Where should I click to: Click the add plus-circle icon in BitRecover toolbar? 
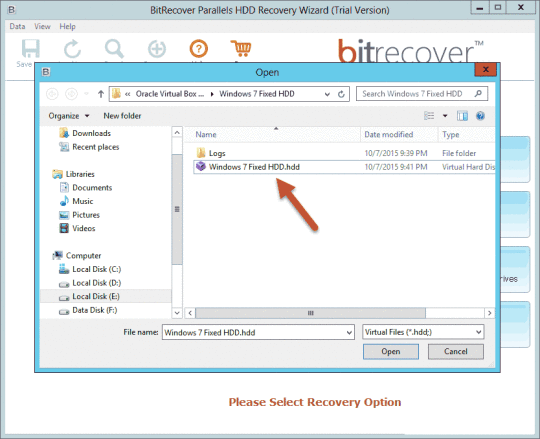(157, 49)
